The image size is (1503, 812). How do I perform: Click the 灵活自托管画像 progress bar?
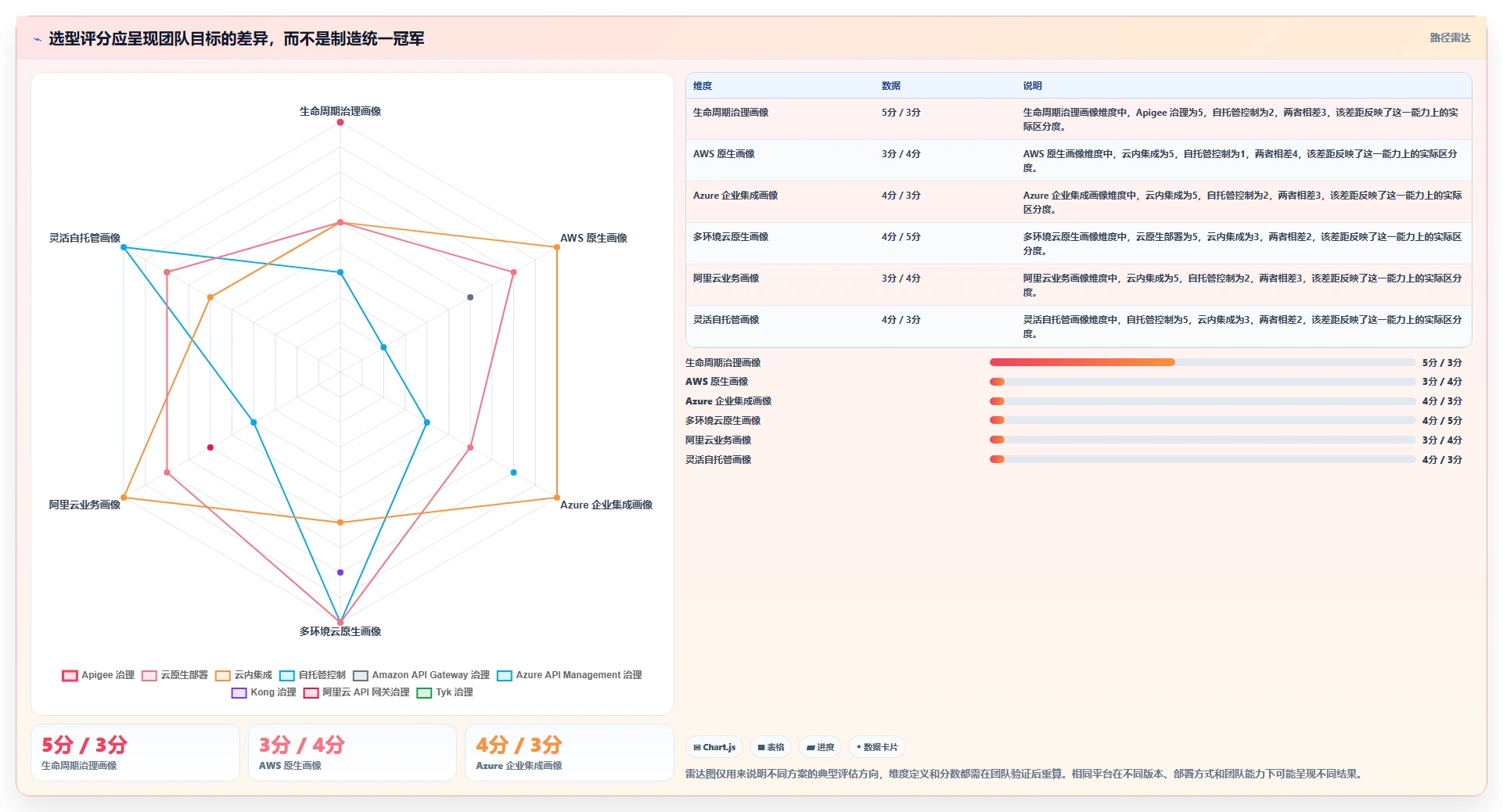(x=1203, y=459)
